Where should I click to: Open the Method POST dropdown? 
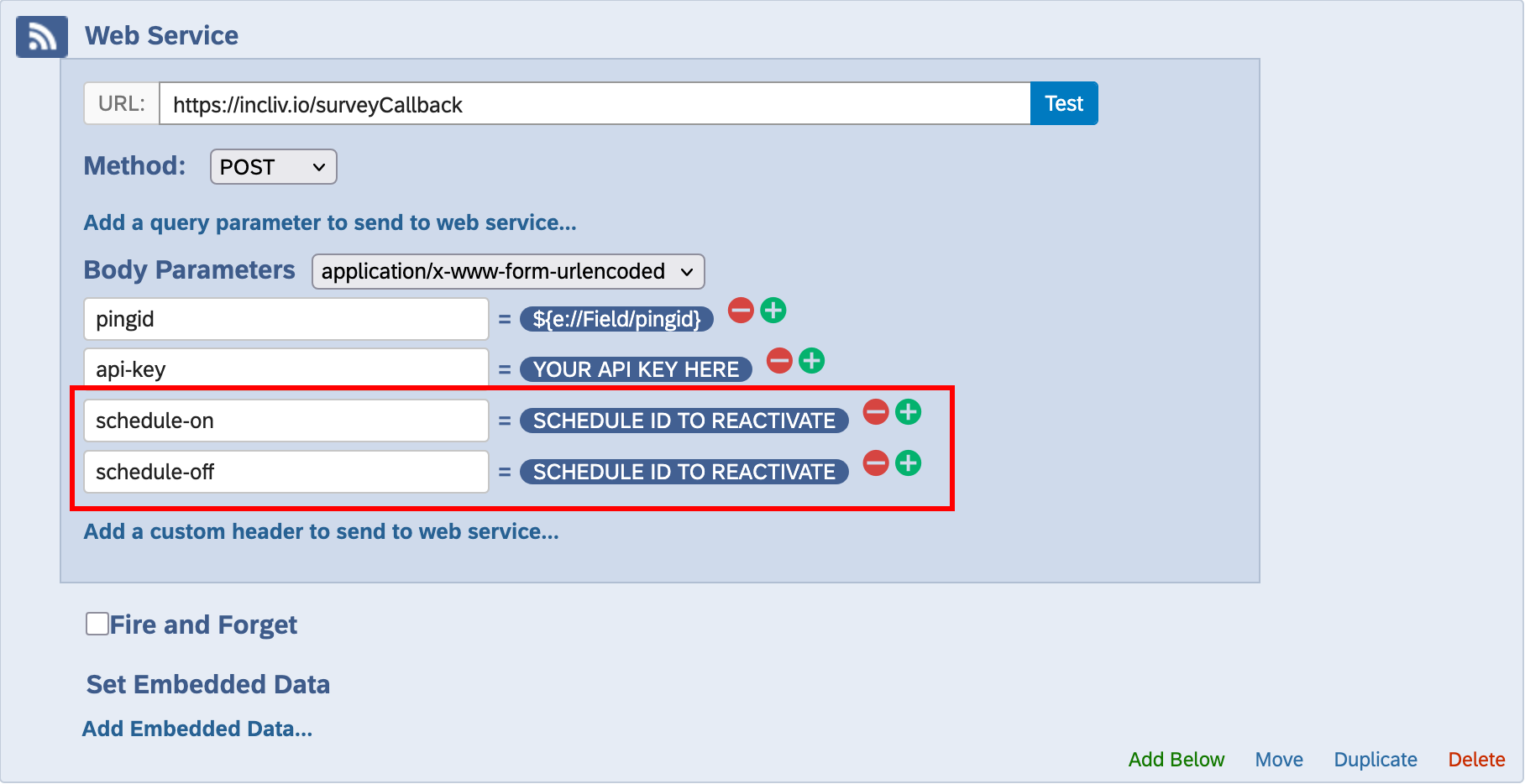tap(273, 167)
